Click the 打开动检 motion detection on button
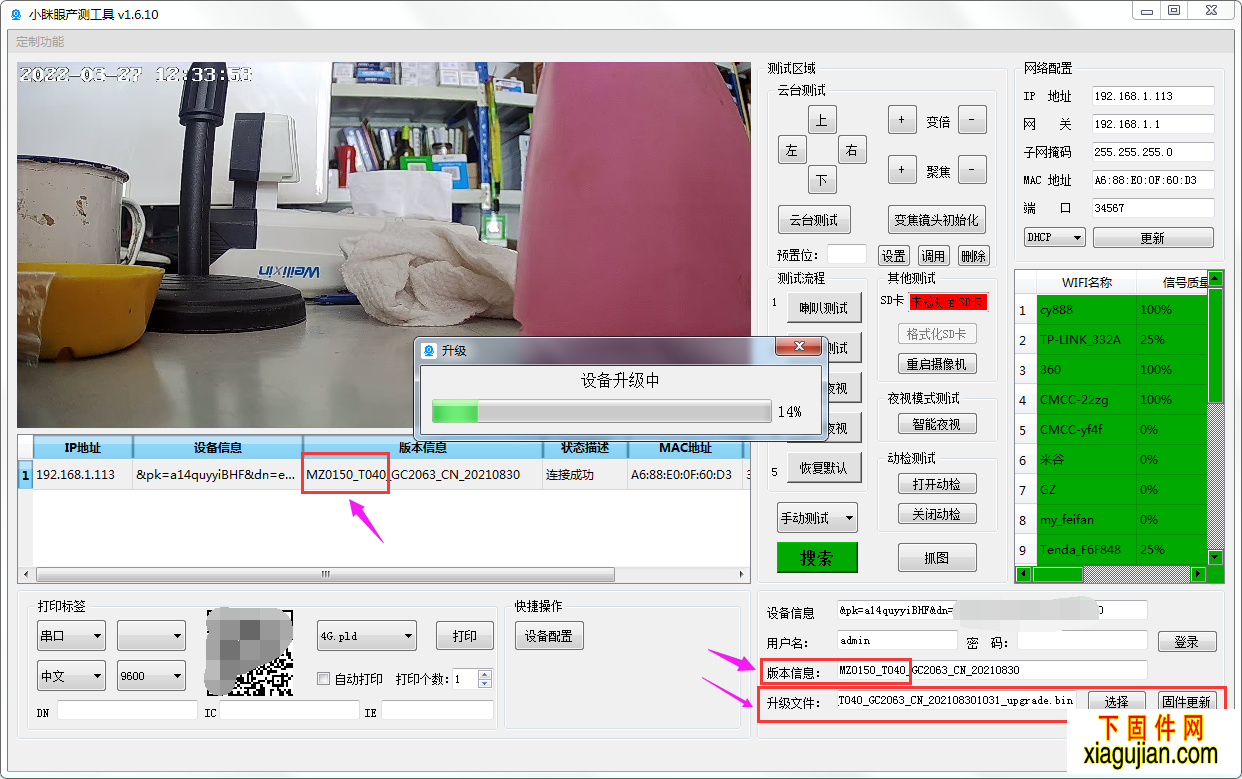 [937, 484]
